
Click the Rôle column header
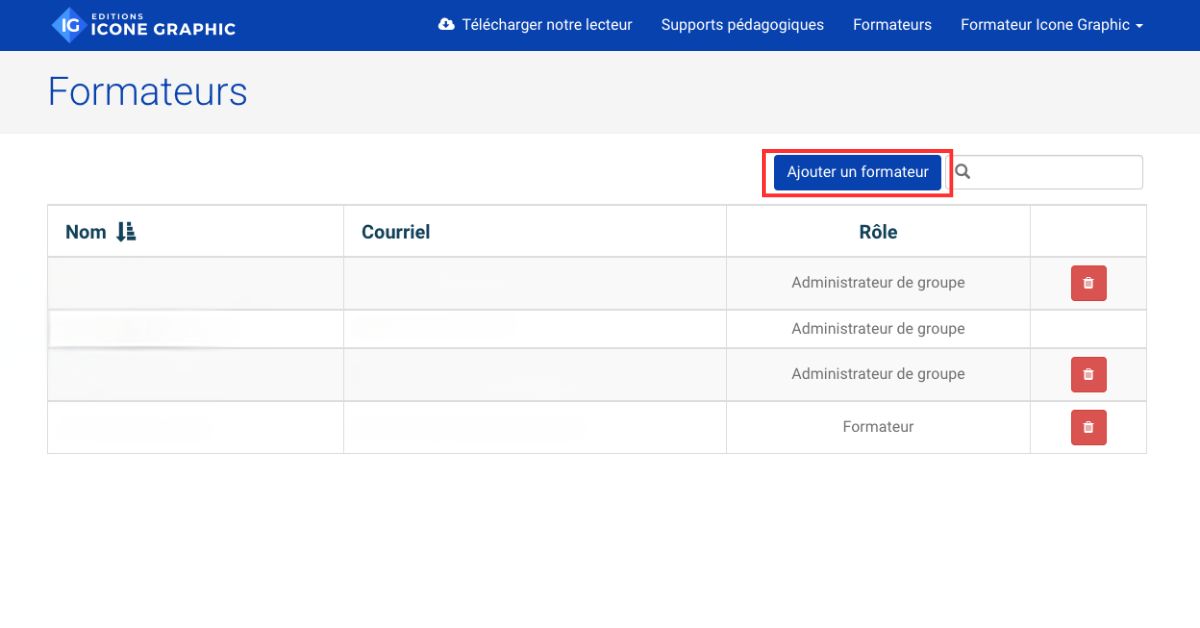[x=878, y=232]
